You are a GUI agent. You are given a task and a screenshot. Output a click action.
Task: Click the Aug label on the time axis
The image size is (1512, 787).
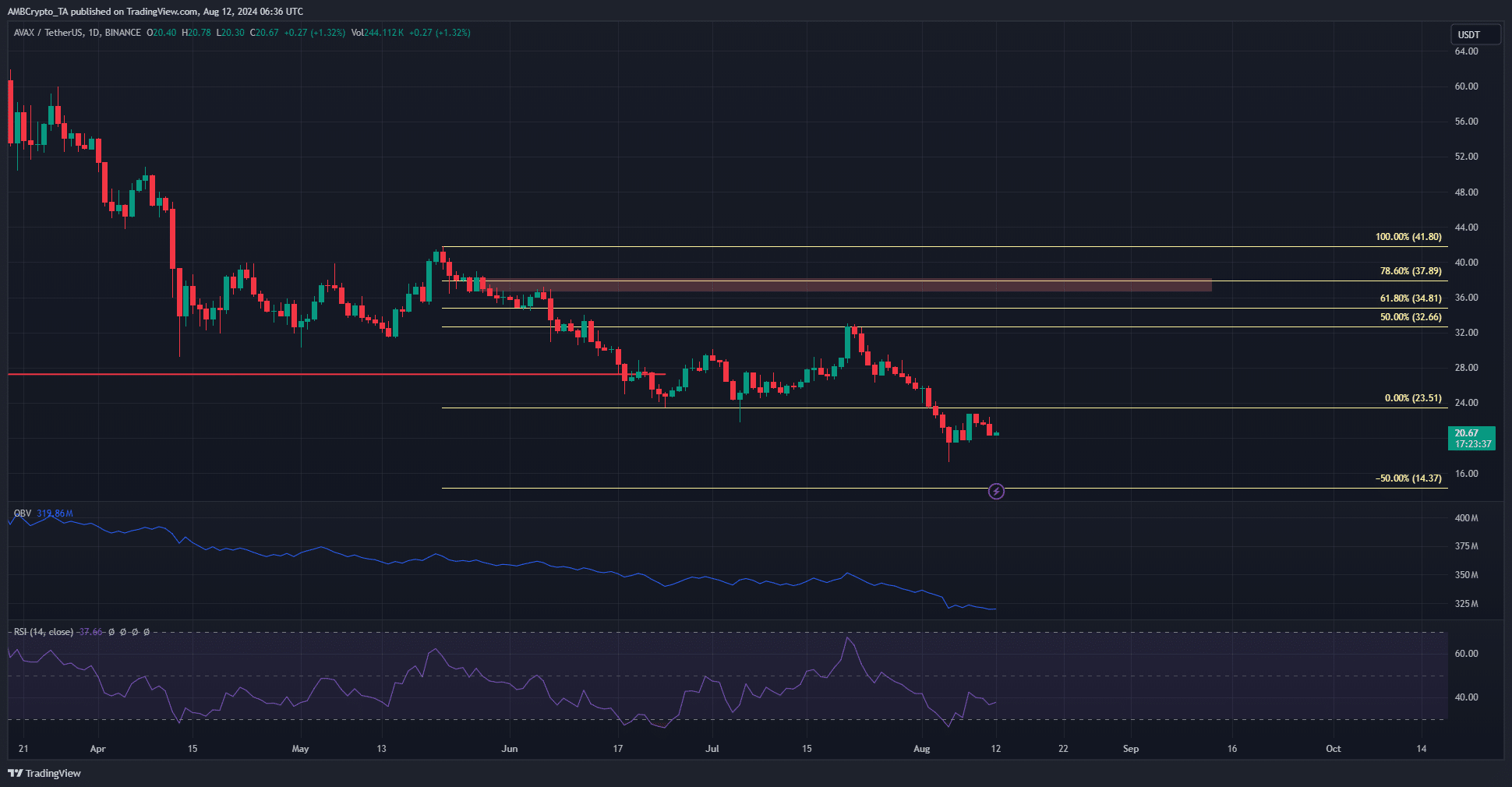tap(921, 749)
